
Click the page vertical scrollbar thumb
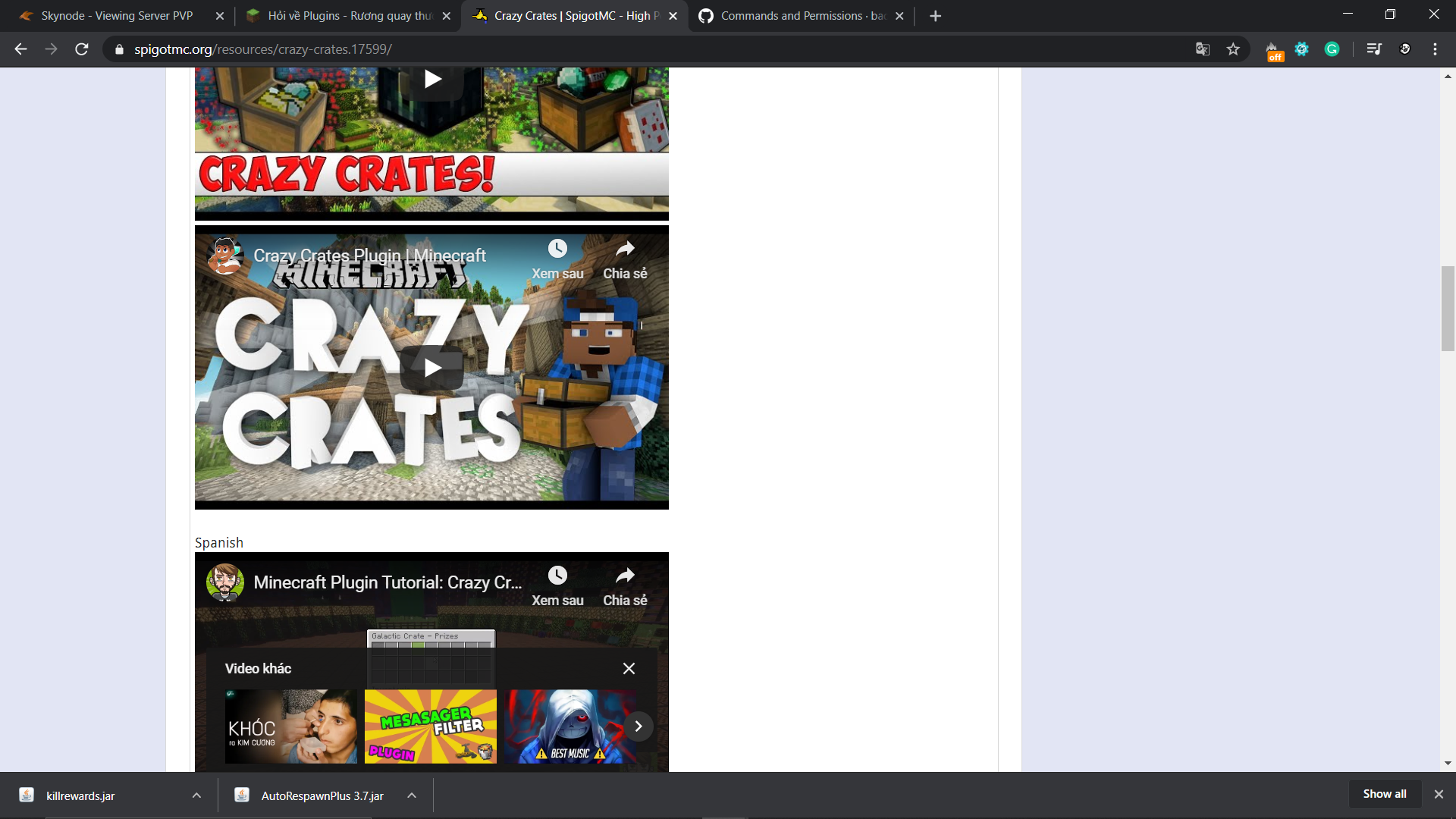click(x=1448, y=309)
